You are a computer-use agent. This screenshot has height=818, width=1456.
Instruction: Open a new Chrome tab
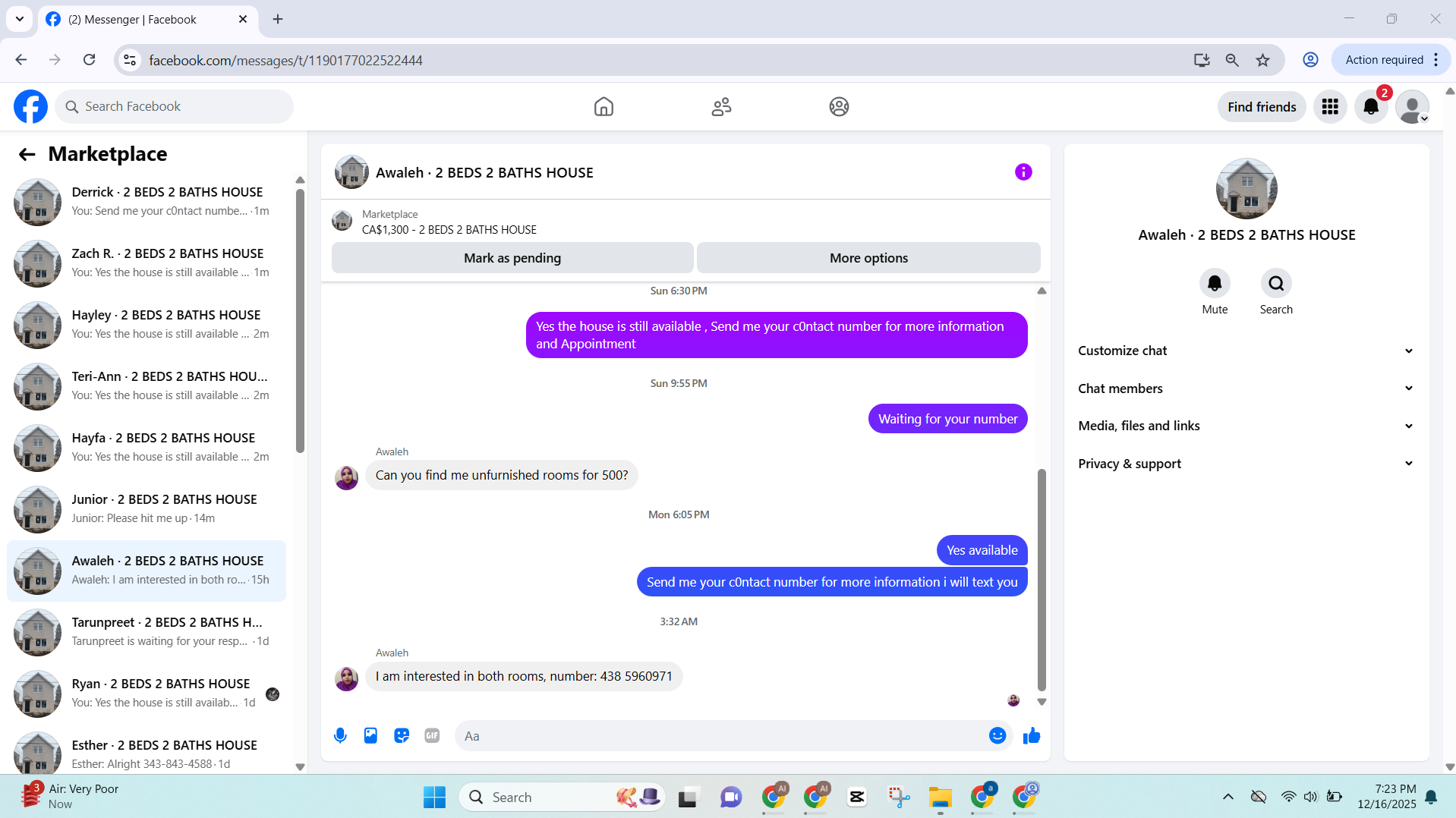click(x=278, y=19)
